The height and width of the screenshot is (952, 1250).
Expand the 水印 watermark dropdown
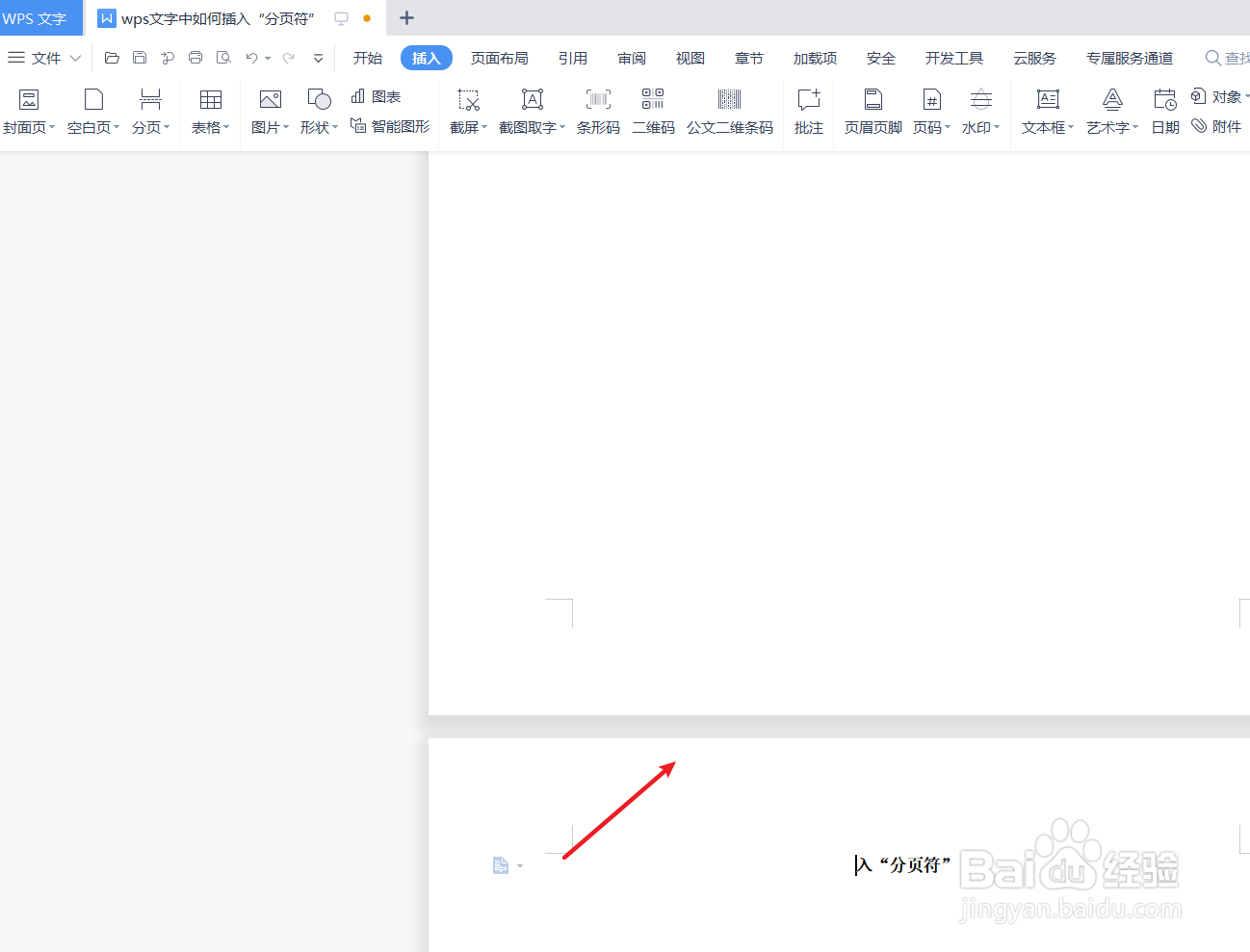click(x=997, y=127)
